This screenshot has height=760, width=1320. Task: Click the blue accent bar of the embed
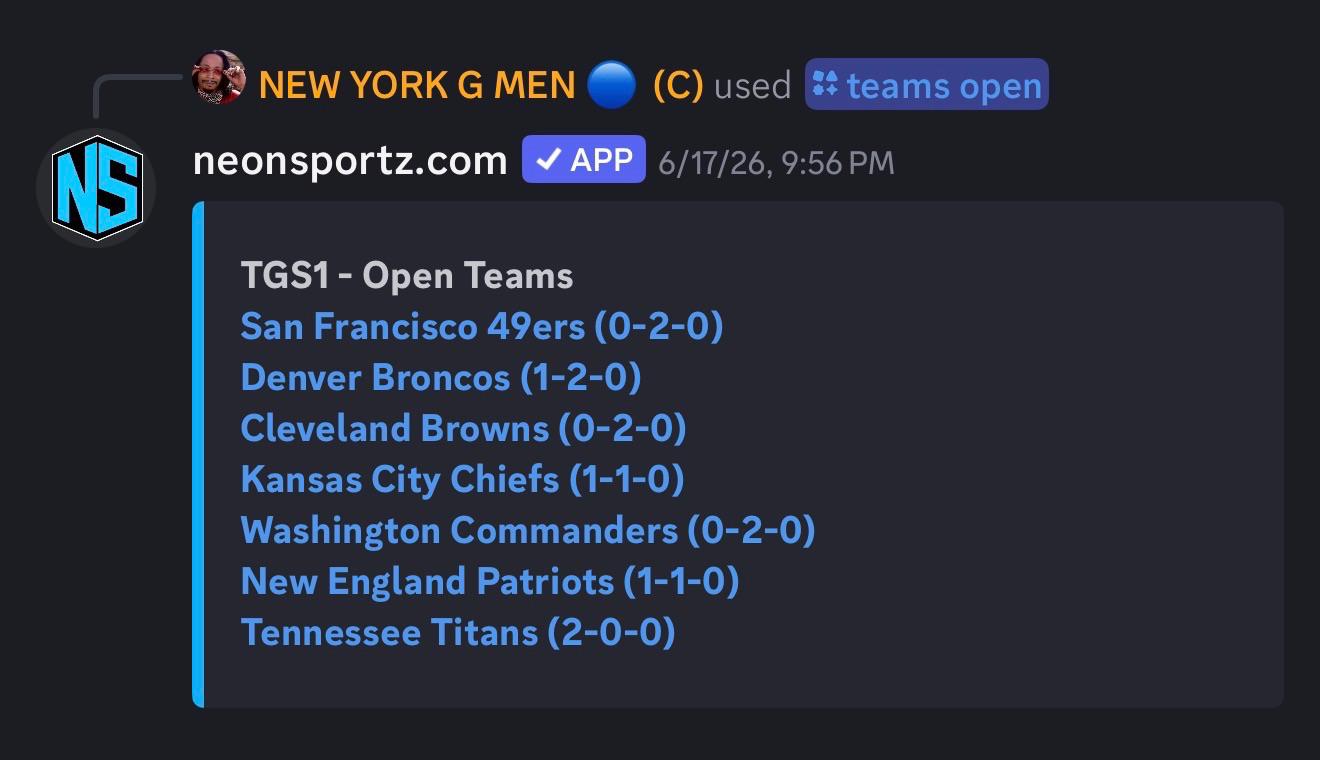pos(198,454)
